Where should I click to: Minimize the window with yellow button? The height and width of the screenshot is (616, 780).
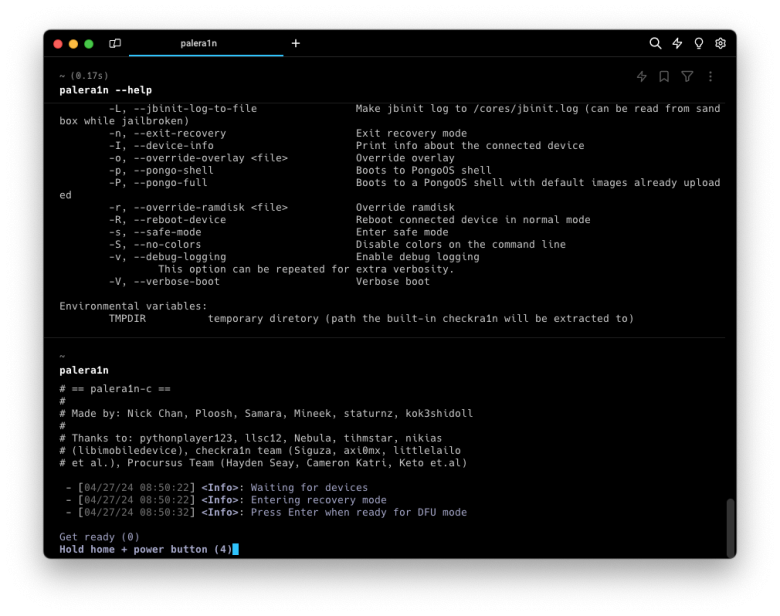(x=73, y=44)
